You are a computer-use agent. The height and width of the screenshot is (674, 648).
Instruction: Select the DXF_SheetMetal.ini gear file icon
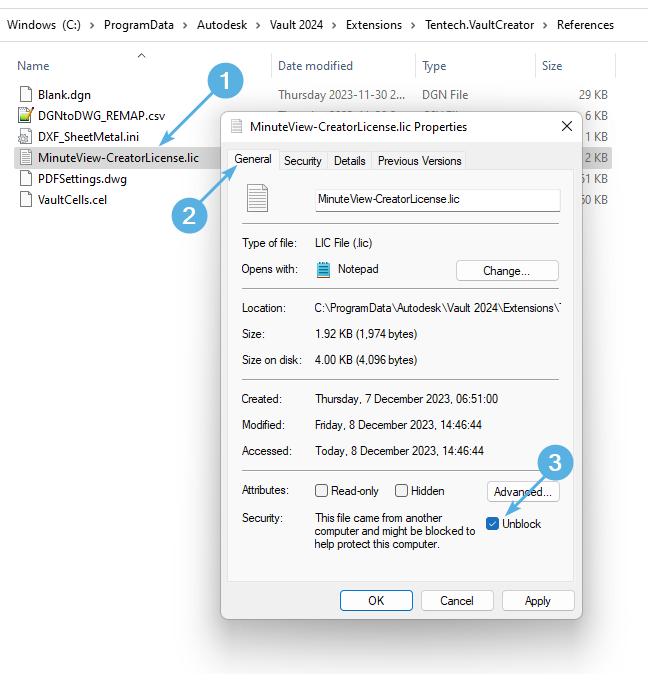[x=25, y=136]
